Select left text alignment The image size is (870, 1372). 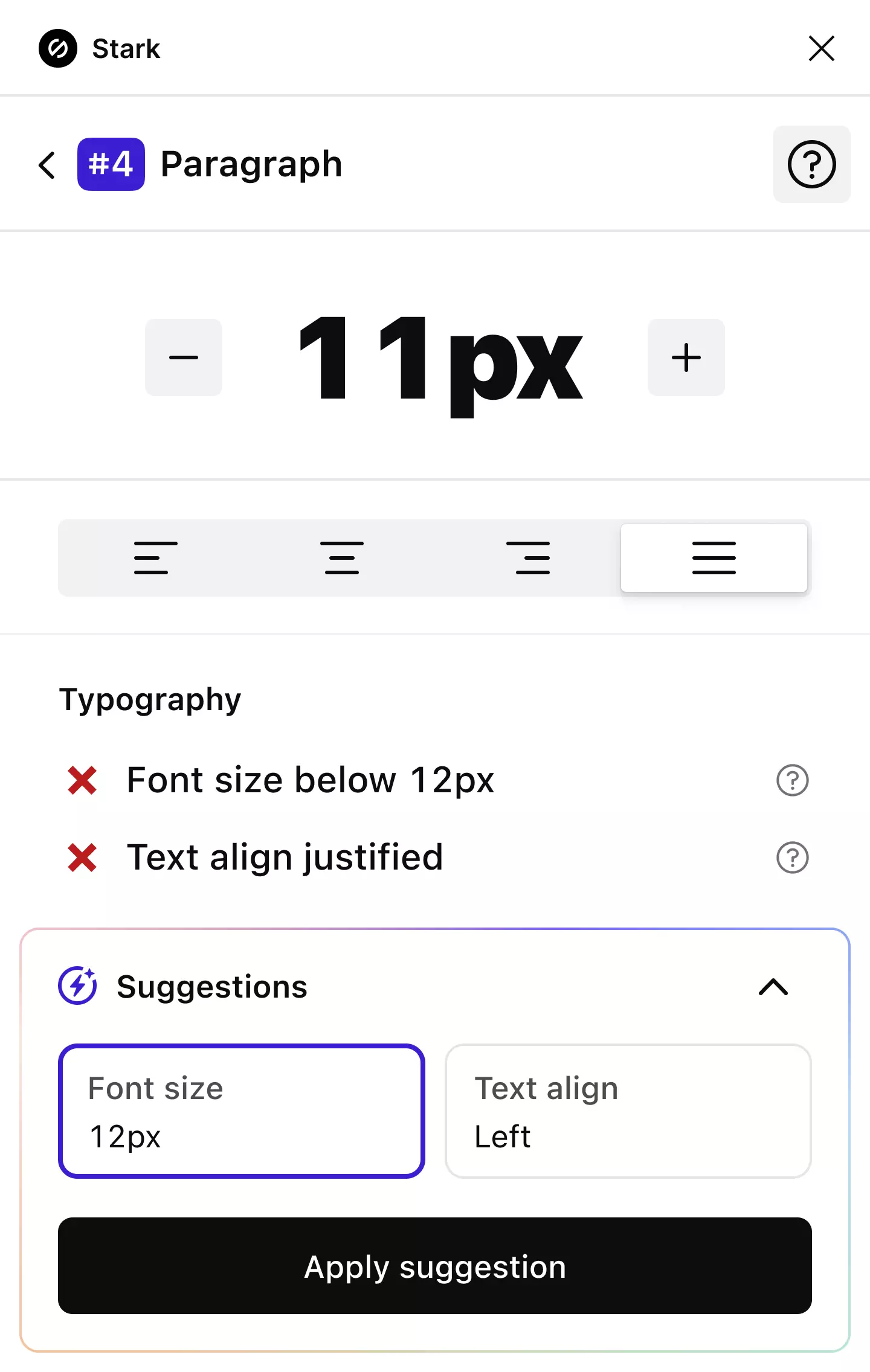154,557
